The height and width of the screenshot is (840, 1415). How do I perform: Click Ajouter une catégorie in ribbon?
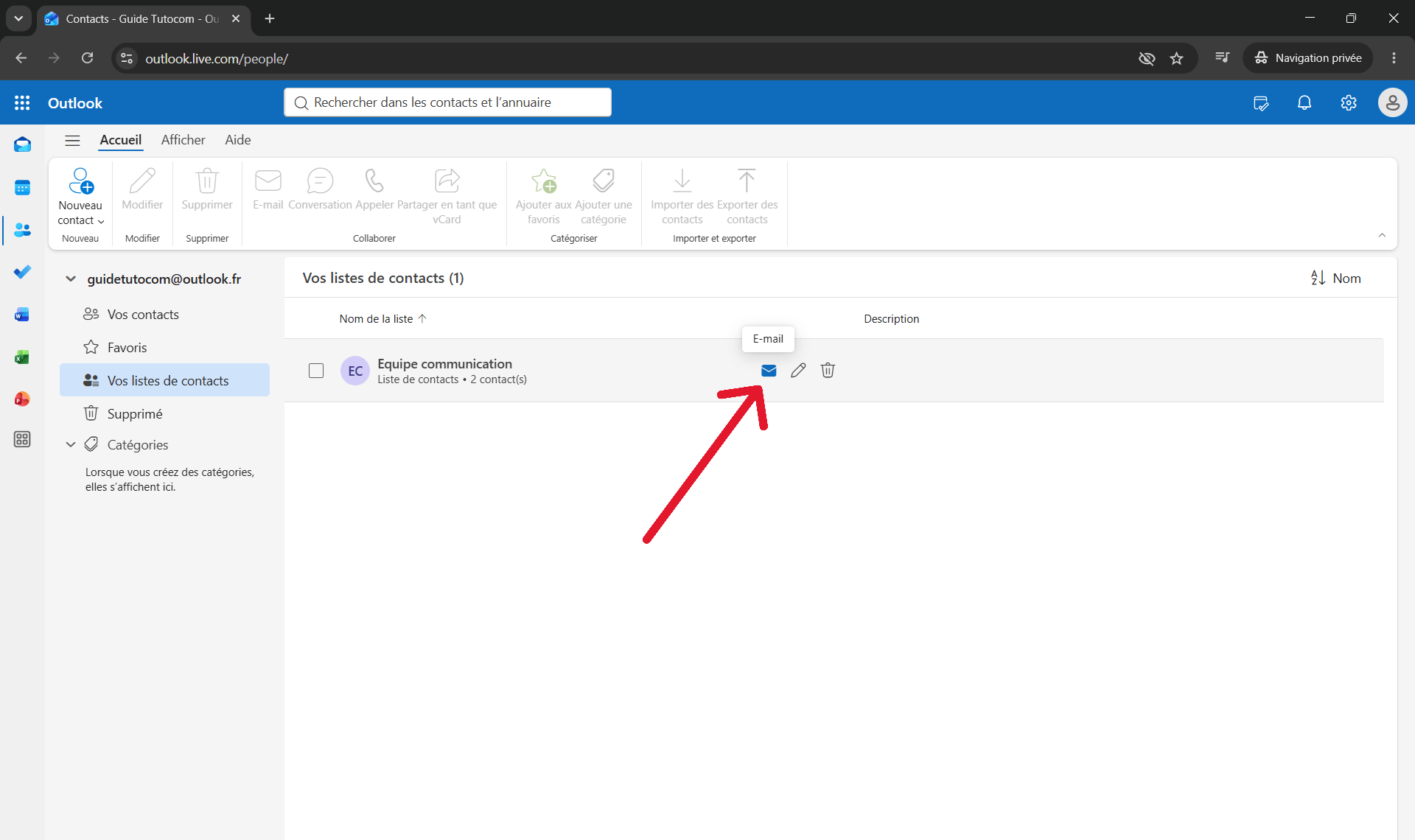(604, 196)
